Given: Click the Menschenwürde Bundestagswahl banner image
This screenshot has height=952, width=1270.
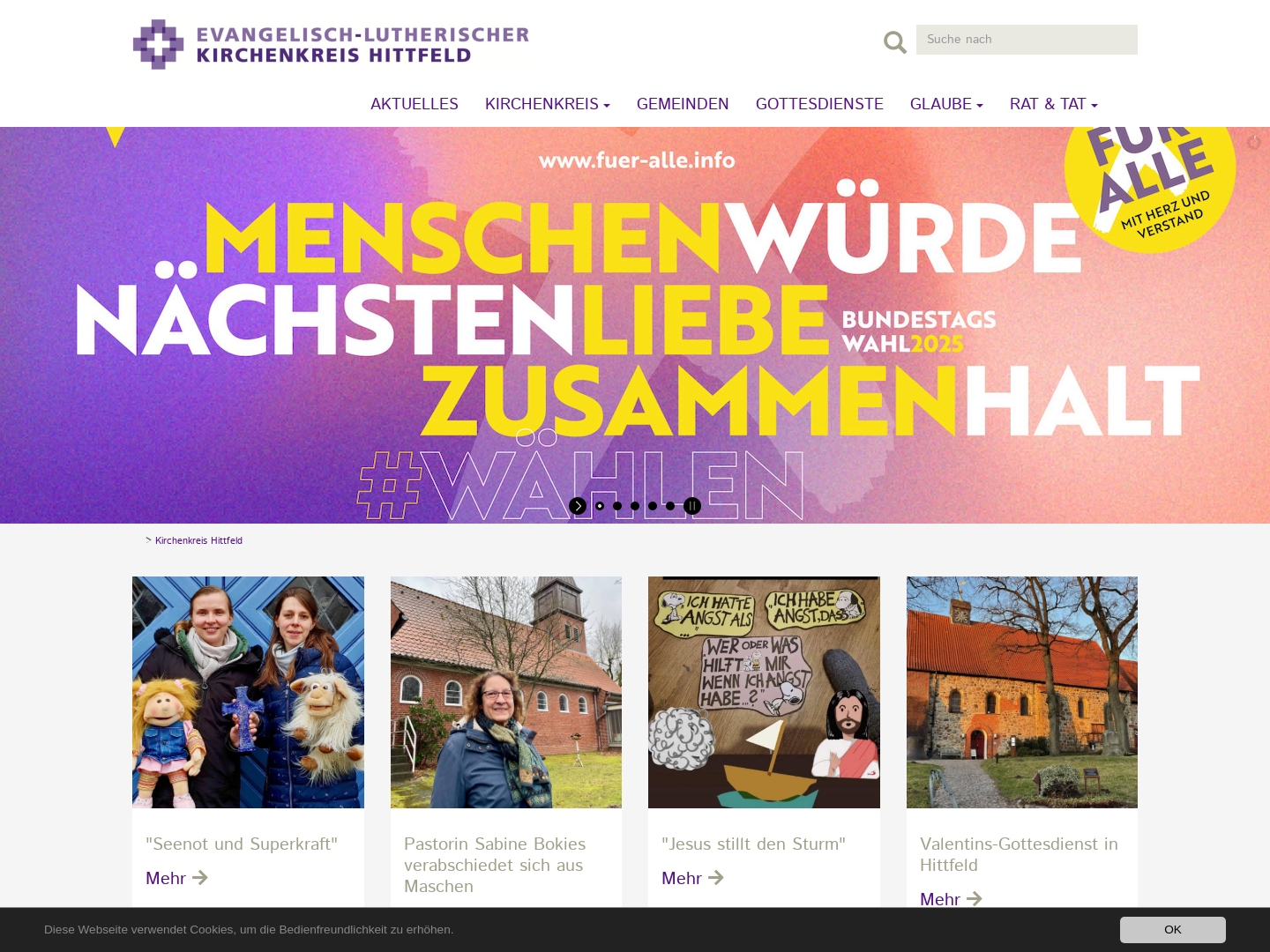Looking at the screenshot, I should pyautogui.click(x=635, y=325).
